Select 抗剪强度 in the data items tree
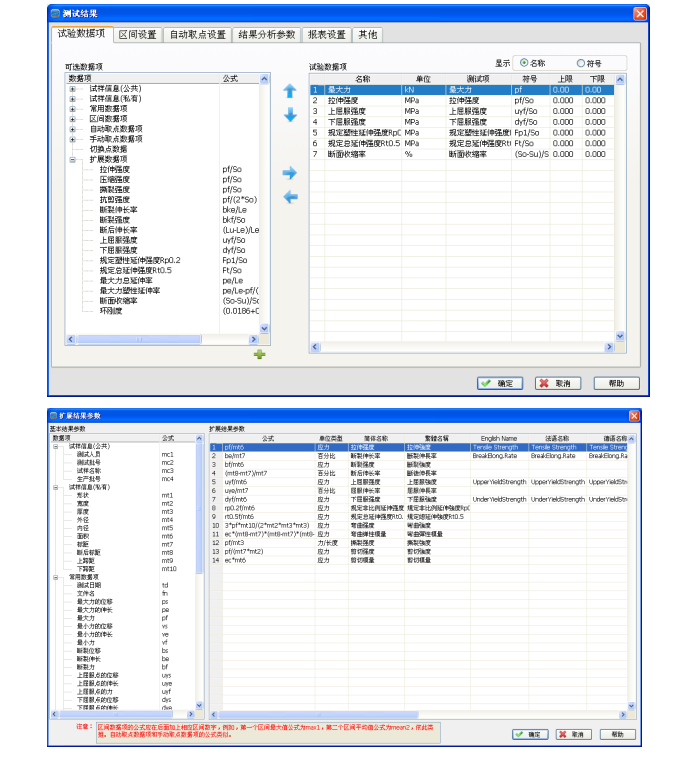676x759 pixels. [116, 200]
